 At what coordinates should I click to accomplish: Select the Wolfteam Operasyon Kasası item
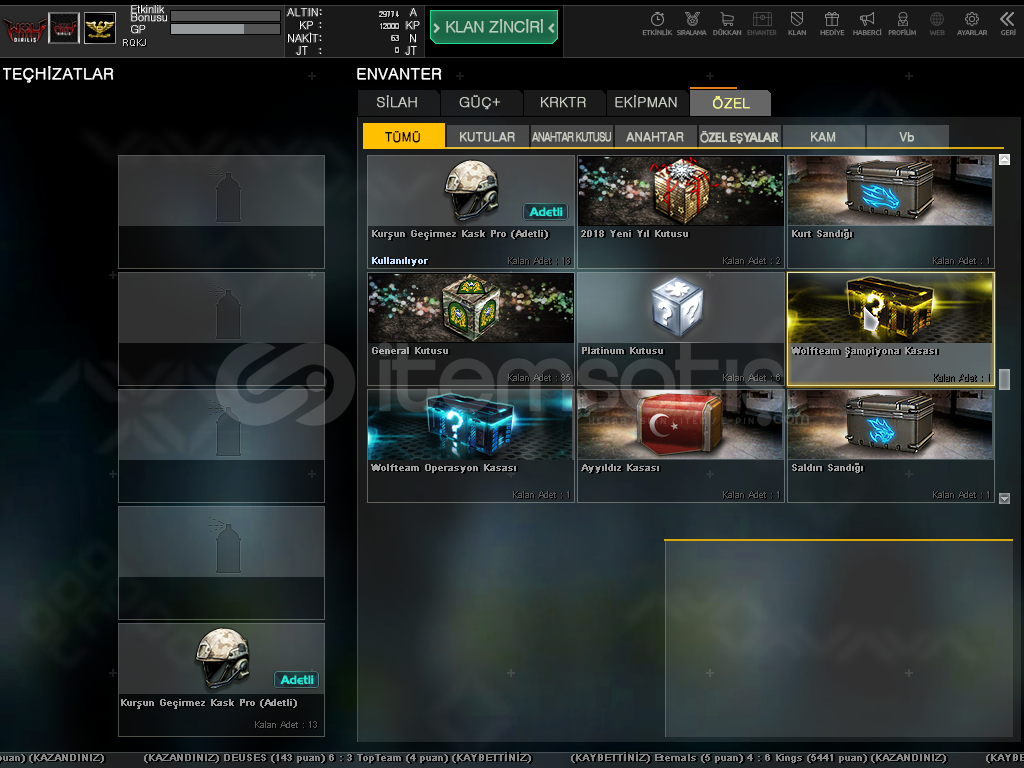pos(471,446)
